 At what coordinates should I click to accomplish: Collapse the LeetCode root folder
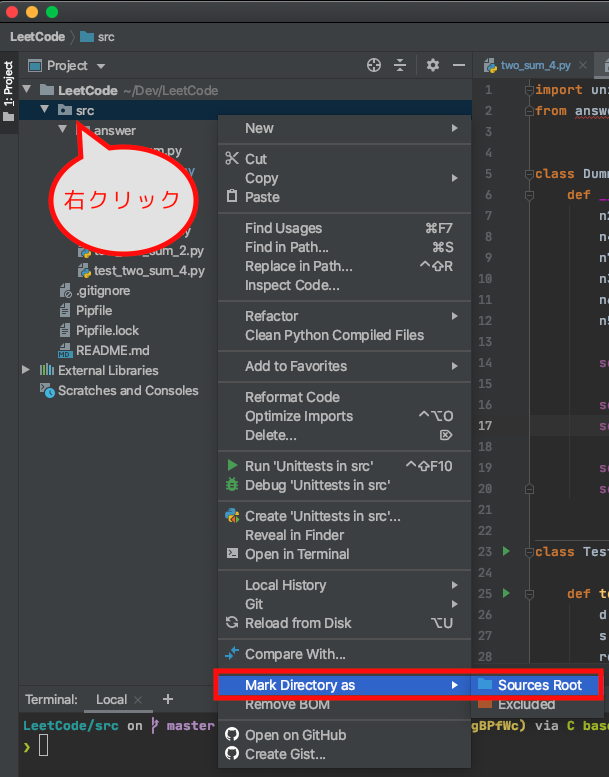tap(27, 90)
